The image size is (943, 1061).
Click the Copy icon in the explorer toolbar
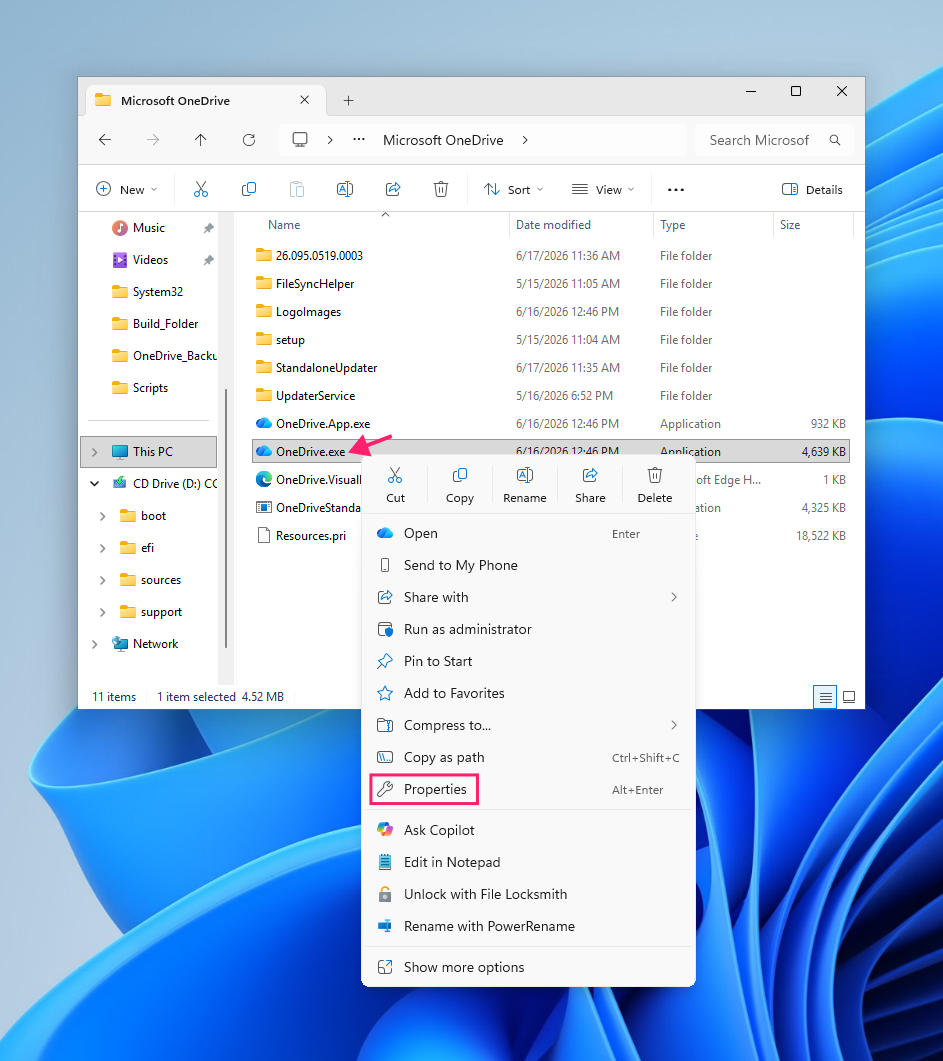tap(249, 189)
